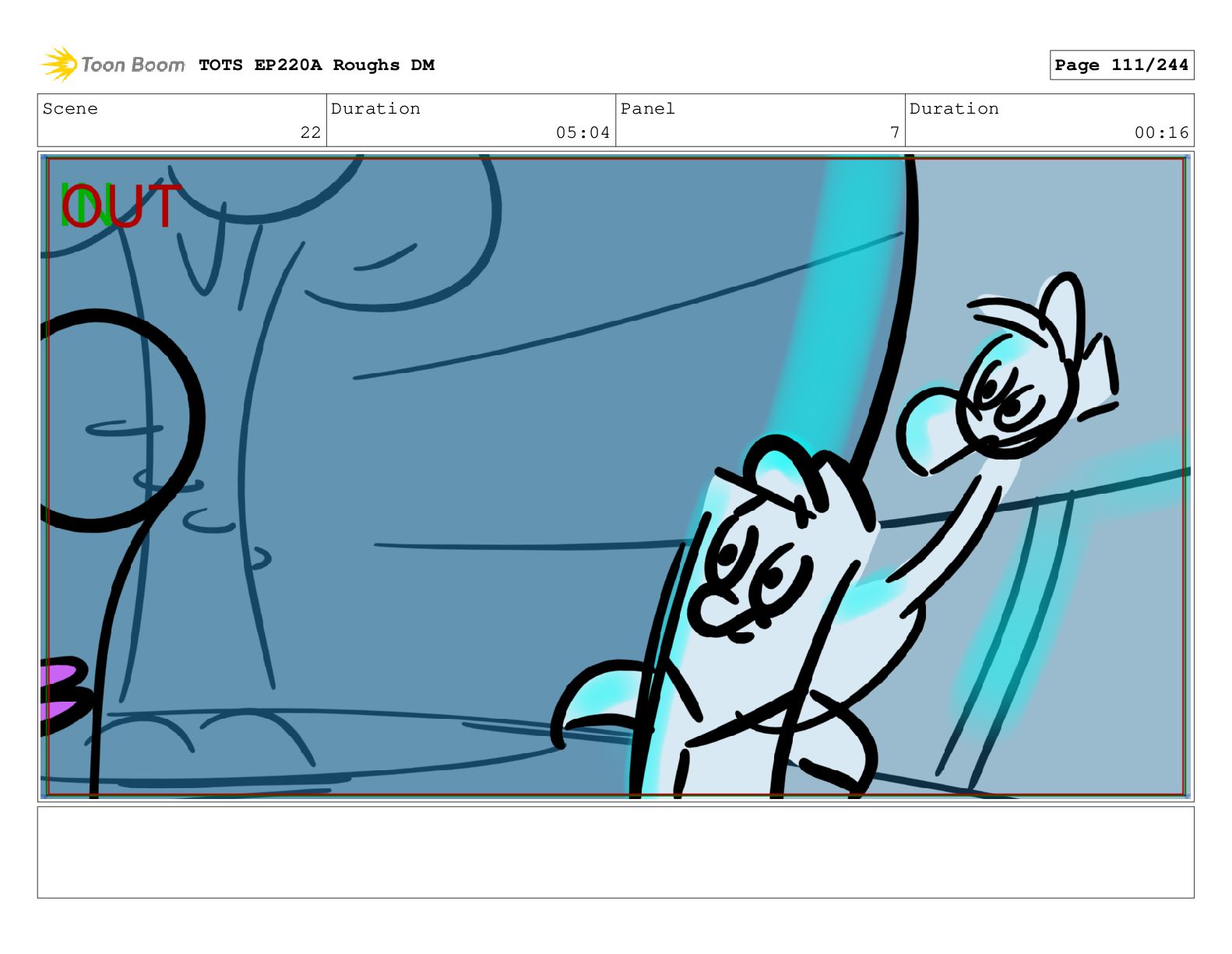The width and height of the screenshot is (1232, 954).
Task: Click the 'Page 111/244' box
Action: coord(1121,65)
